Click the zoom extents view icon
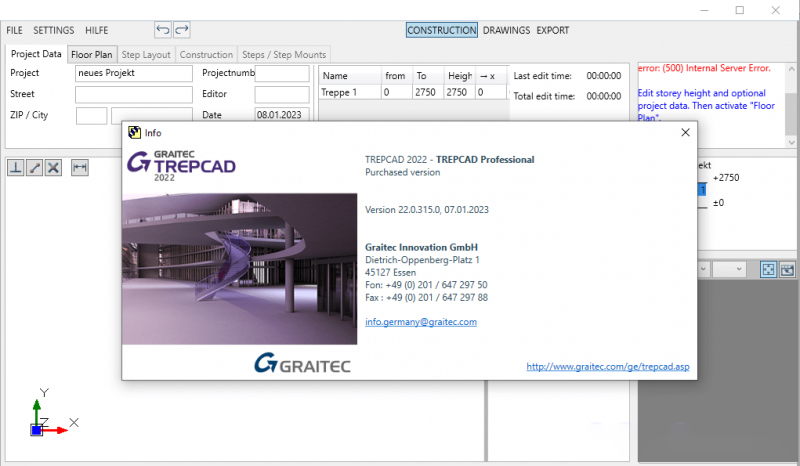The height and width of the screenshot is (466, 800). point(768,269)
